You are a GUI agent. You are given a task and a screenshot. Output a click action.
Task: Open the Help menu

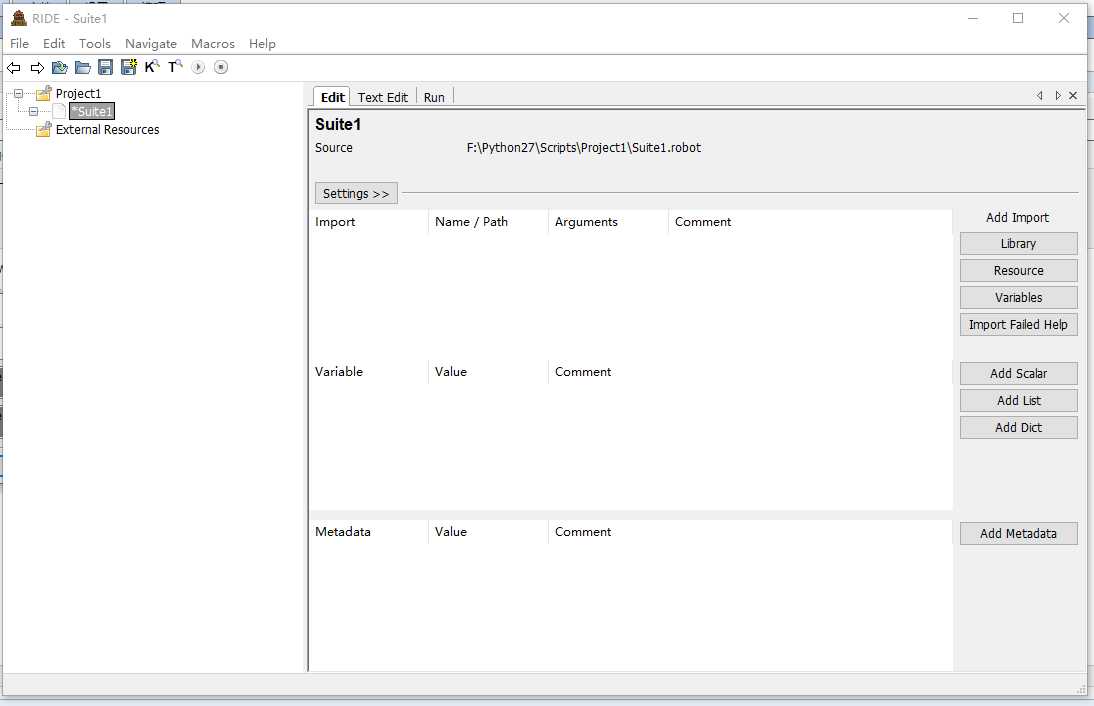pyautogui.click(x=262, y=43)
